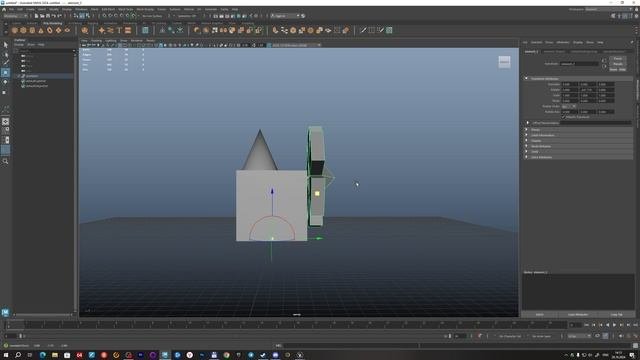This screenshot has height=360, width=640.
Task: Create a polygon sphere from the shelf
Action: pos(15,30)
